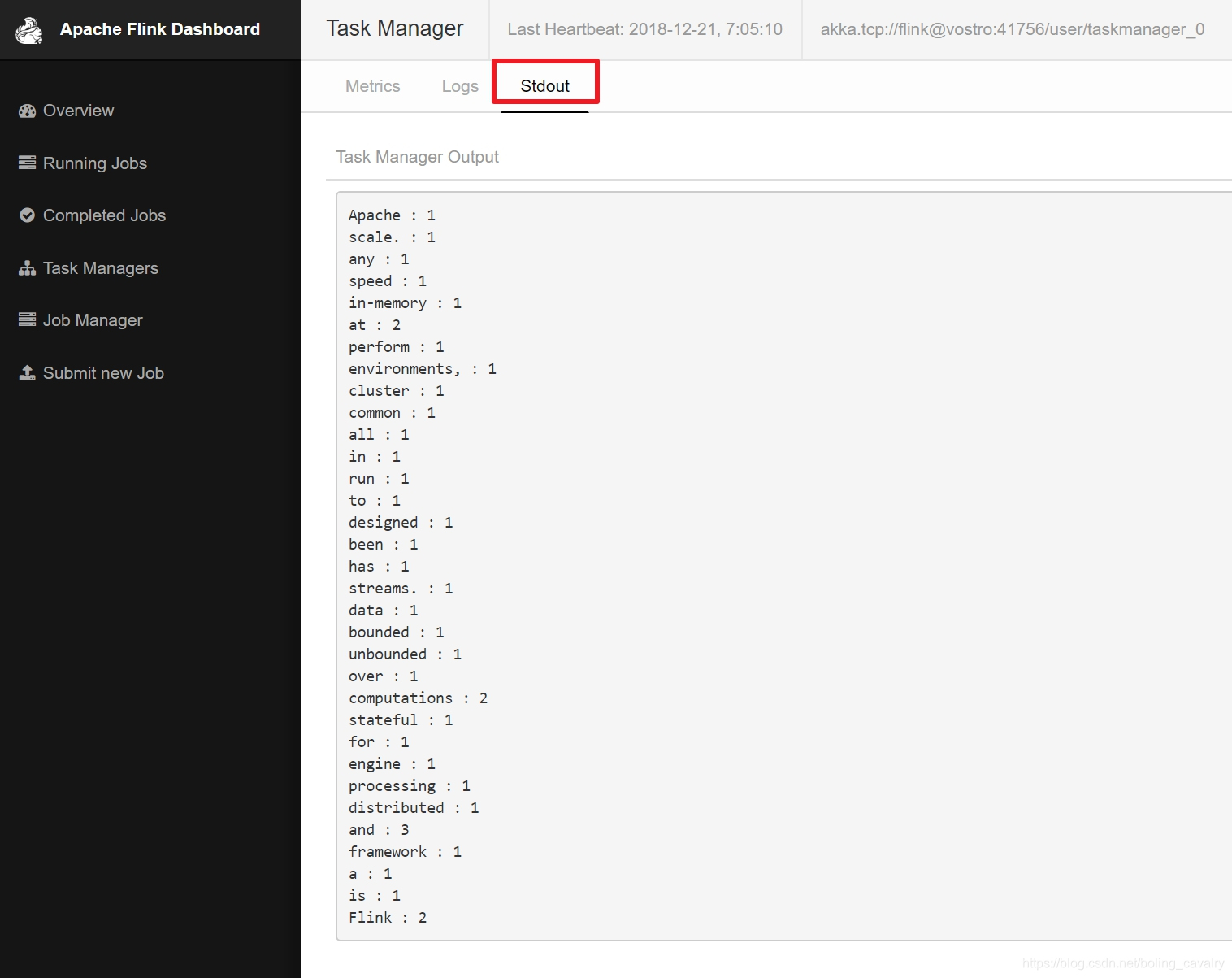Click the output line 'framework : 1'

coord(406,852)
